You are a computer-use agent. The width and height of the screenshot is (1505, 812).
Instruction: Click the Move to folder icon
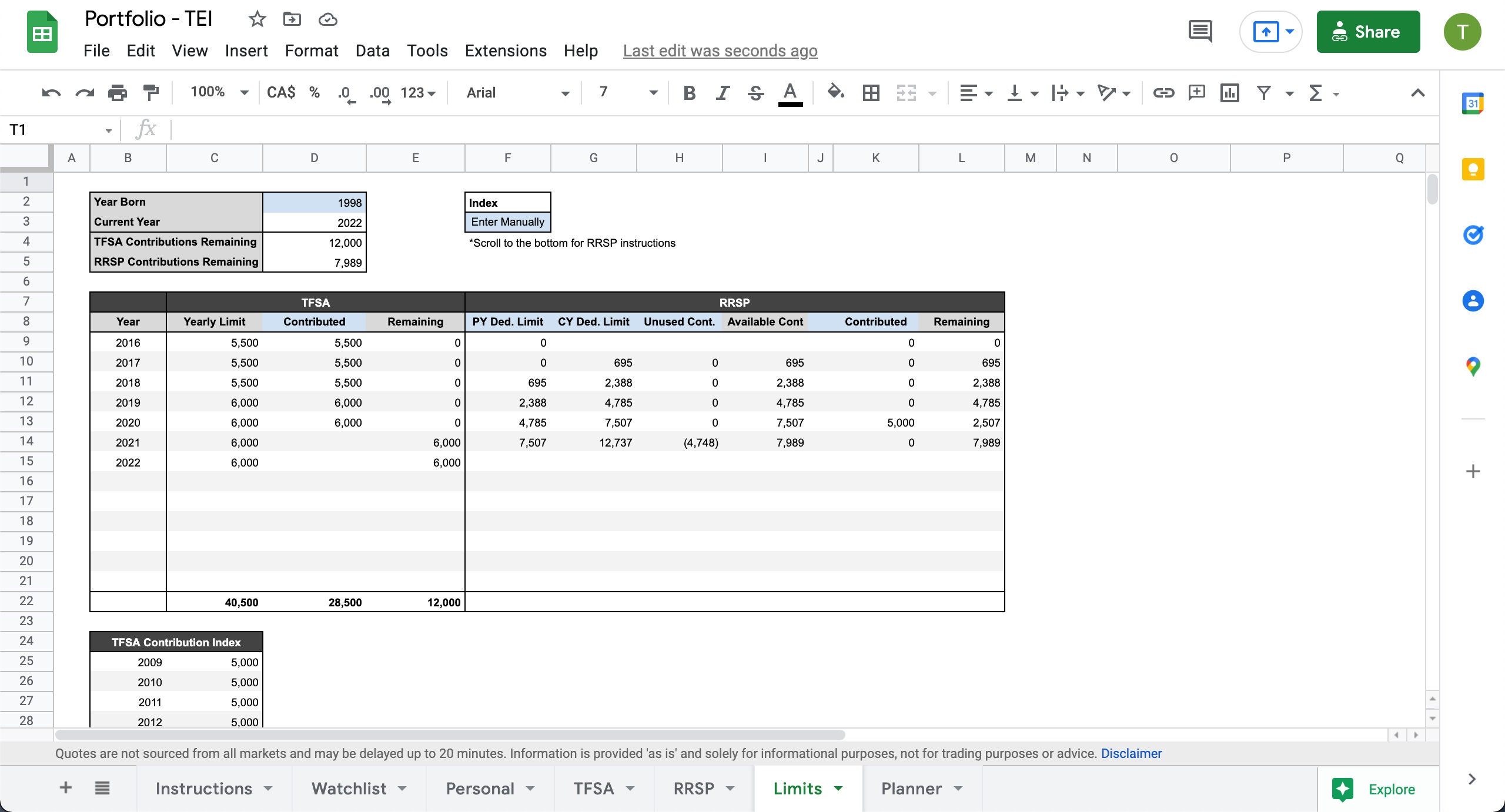point(292,19)
